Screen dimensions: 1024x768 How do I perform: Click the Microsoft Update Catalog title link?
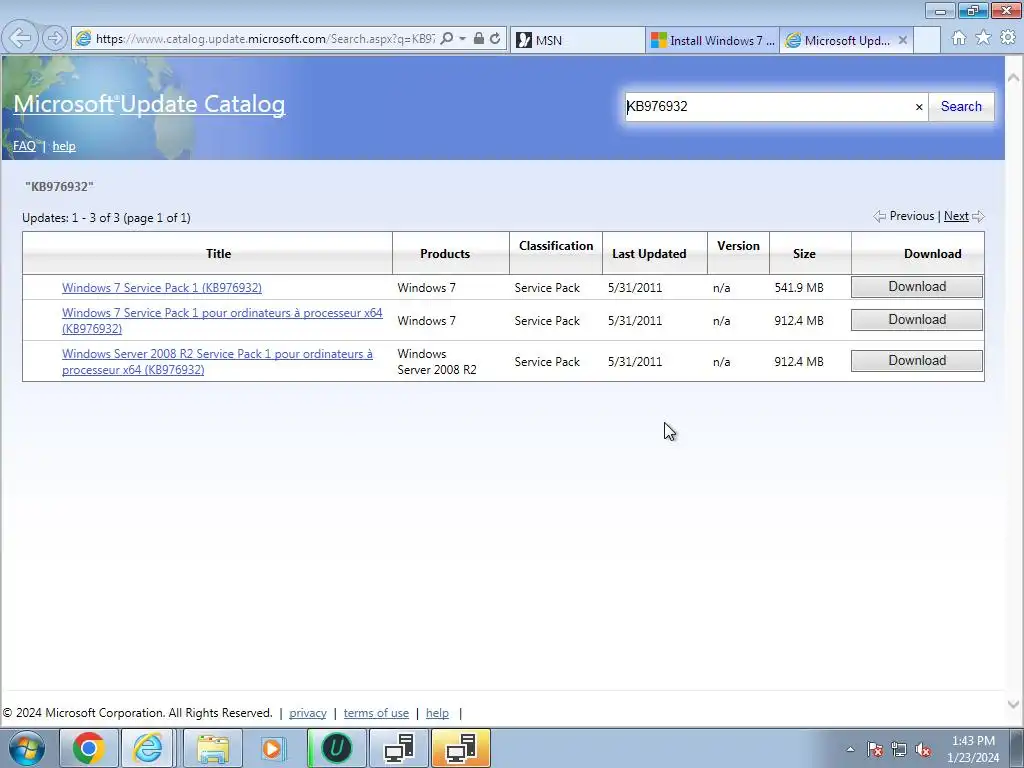[x=149, y=104]
